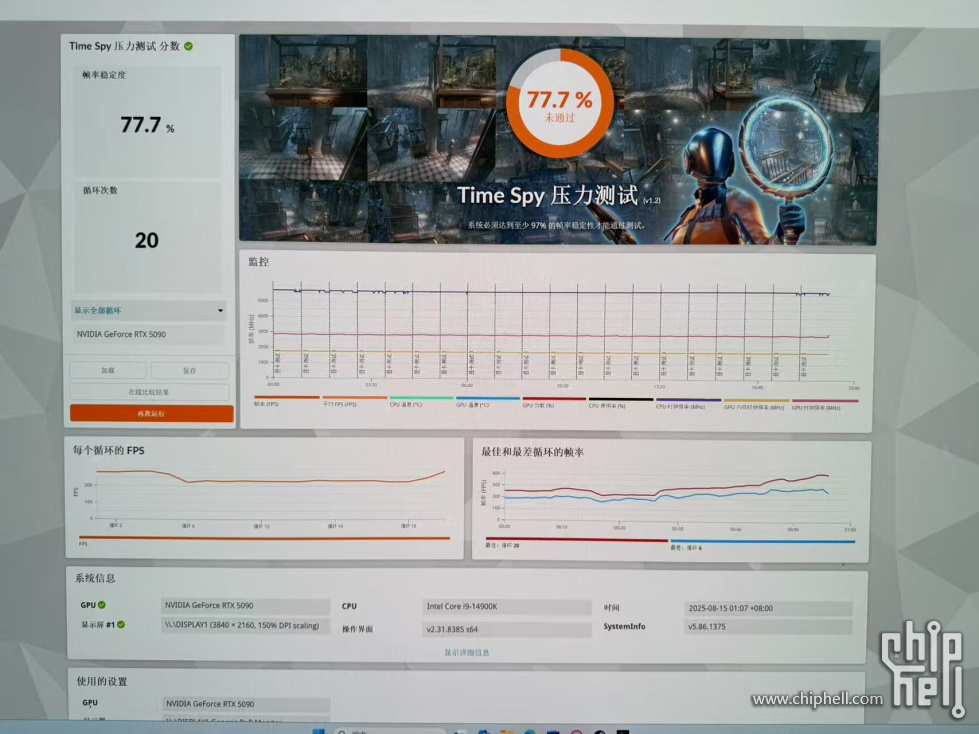Click the 循环次数 label

(x=101, y=190)
